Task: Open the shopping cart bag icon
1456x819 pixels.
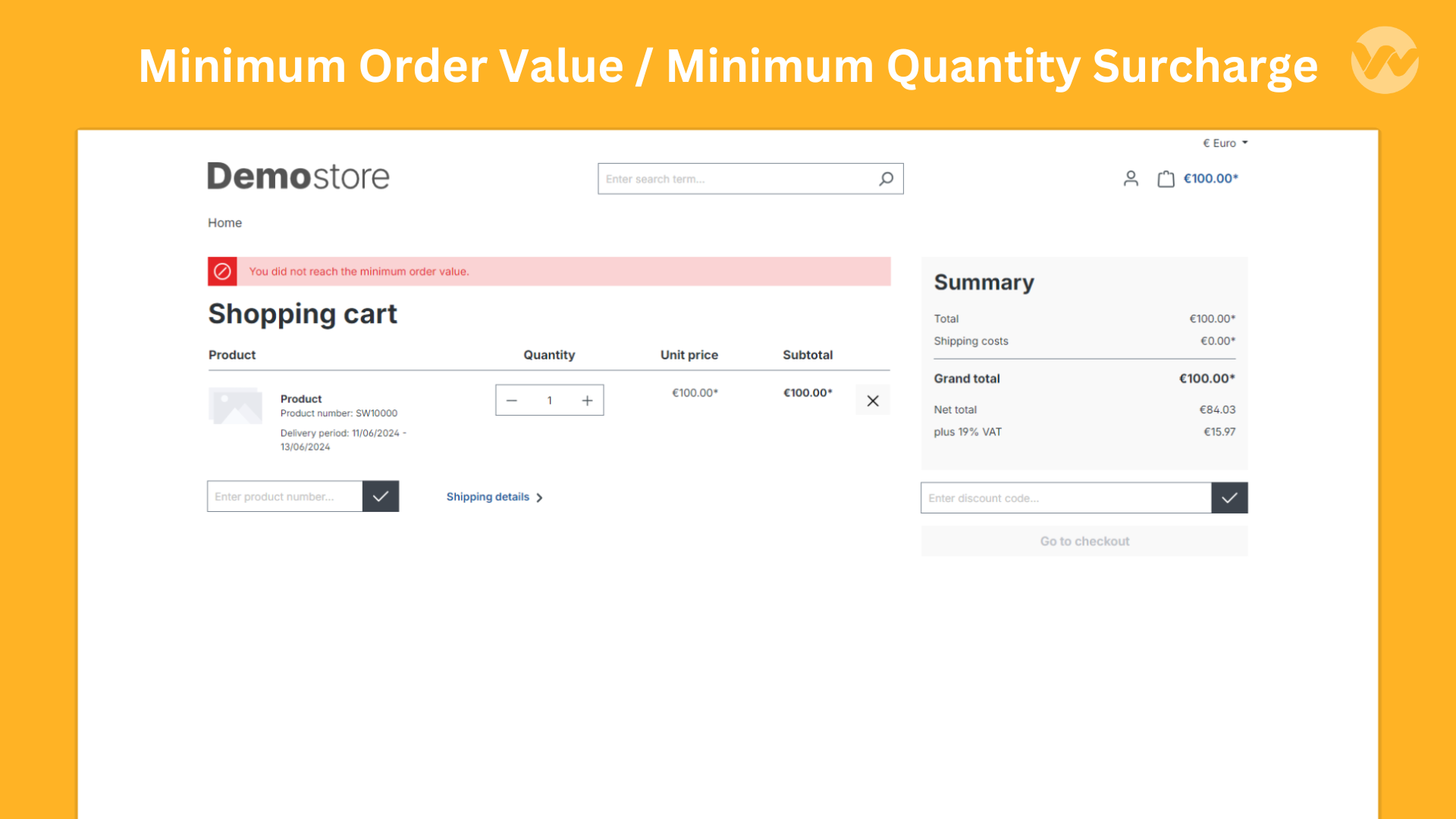Action: [x=1166, y=178]
